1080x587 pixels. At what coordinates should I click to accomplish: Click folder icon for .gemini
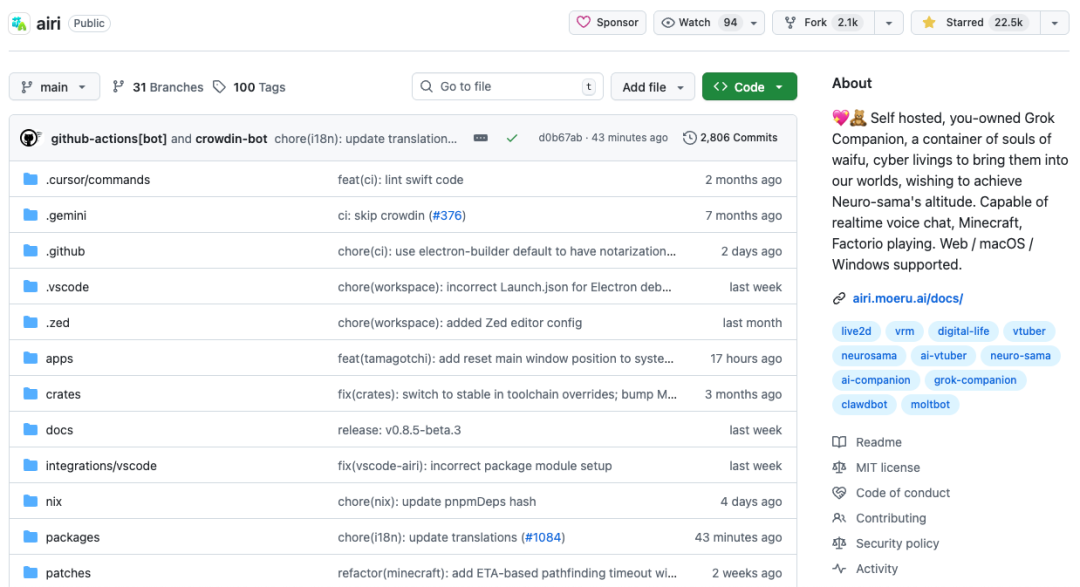click(30, 215)
